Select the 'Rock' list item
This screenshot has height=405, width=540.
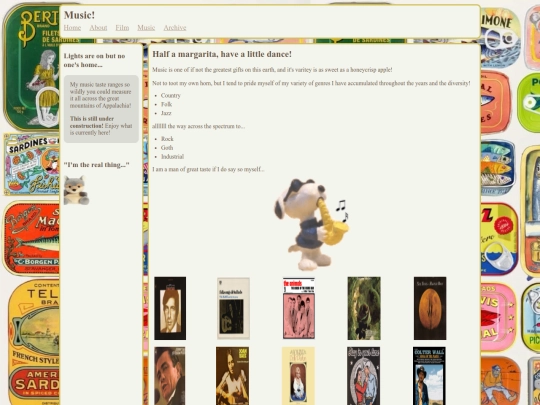167,139
